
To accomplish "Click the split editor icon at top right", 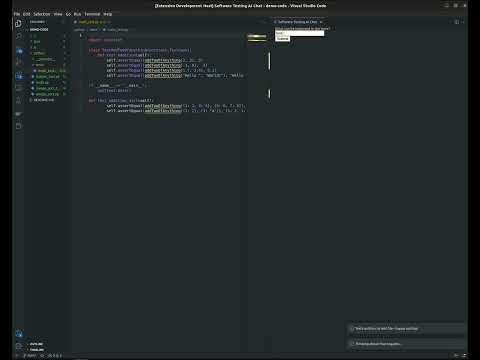I will 457,22.
